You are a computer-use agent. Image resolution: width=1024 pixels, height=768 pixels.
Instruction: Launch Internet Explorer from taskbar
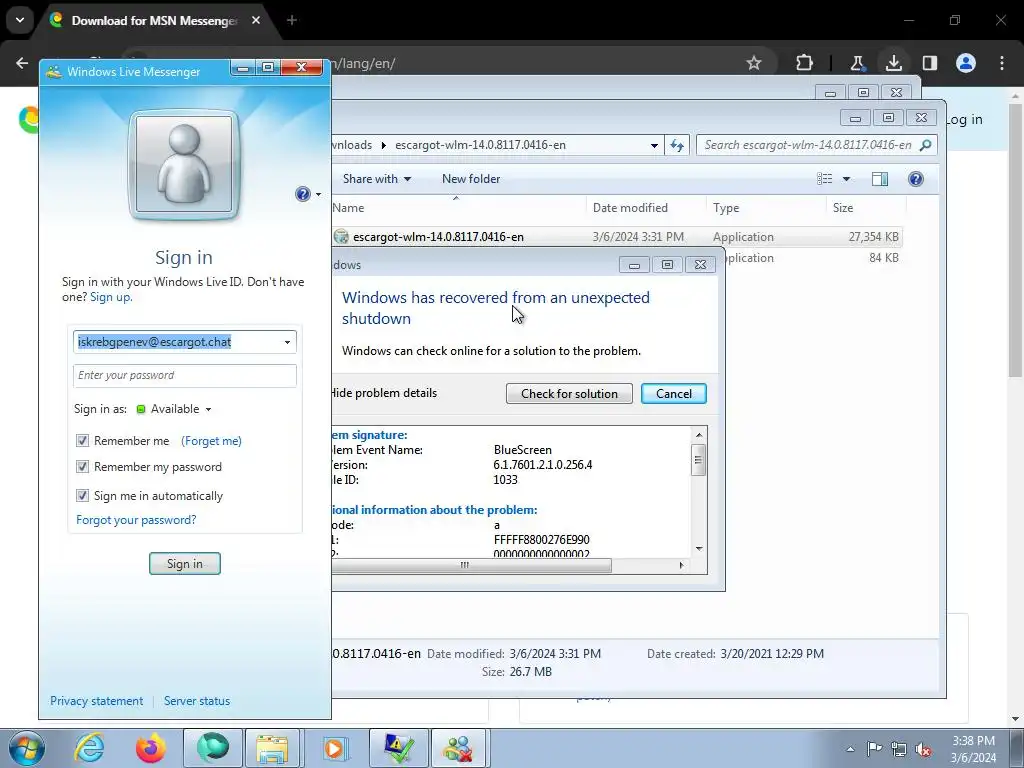[x=89, y=748]
